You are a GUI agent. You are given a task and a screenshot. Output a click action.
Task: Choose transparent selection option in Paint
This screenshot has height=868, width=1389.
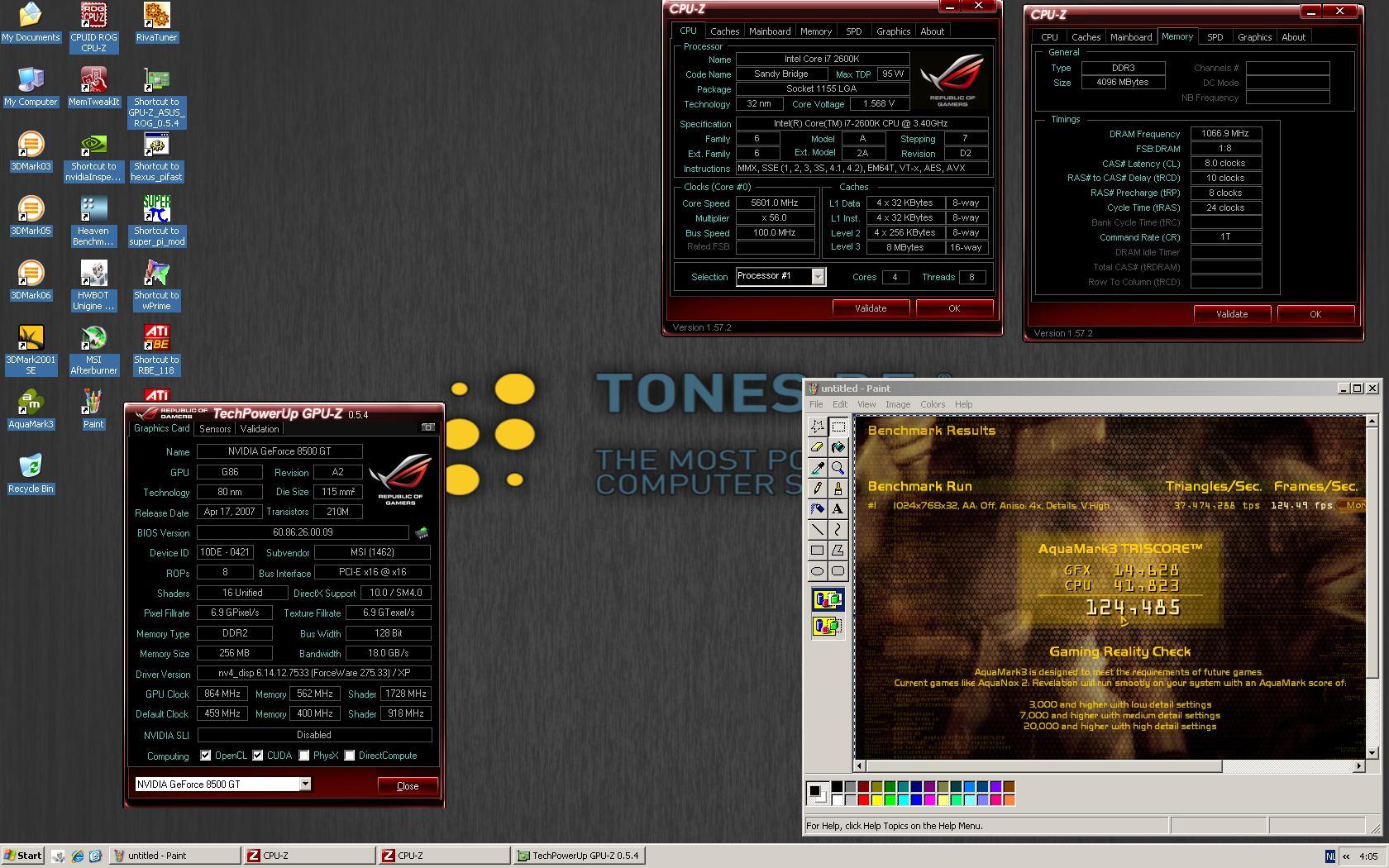[x=828, y=626]
